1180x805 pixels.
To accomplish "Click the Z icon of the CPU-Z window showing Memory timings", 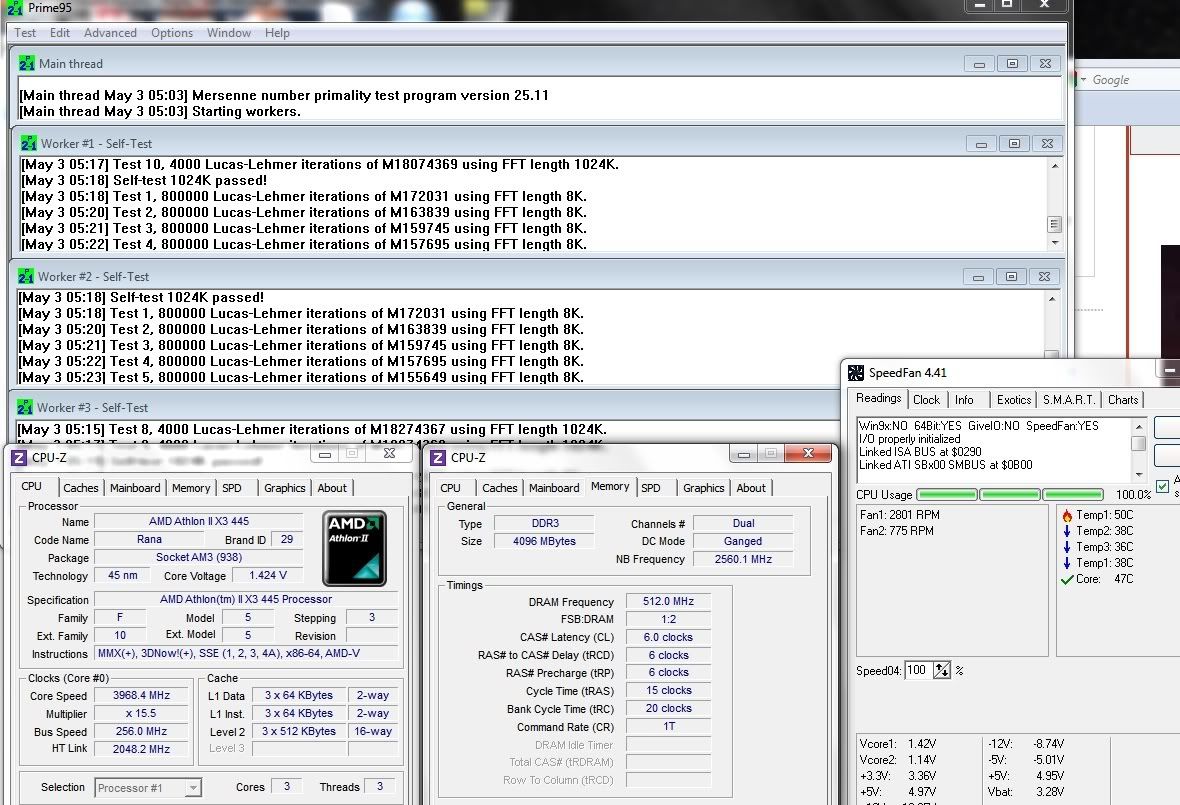I will click(437, 457).
